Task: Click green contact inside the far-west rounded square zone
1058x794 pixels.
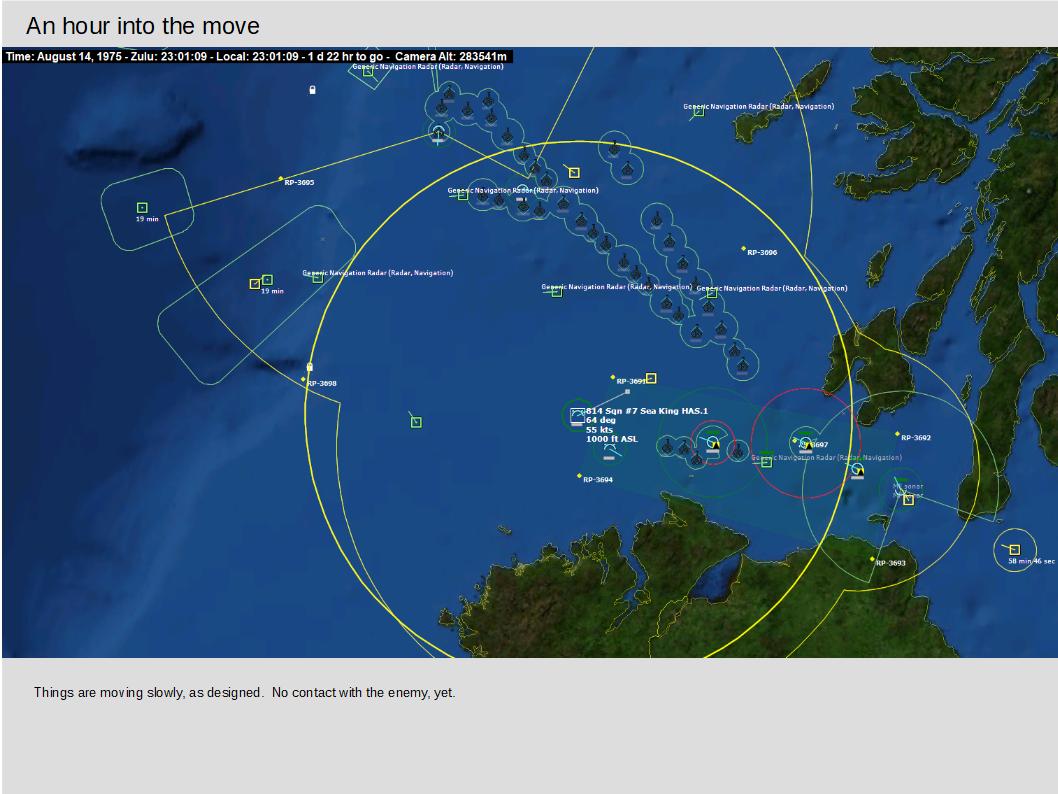Action: click(142, 208)
